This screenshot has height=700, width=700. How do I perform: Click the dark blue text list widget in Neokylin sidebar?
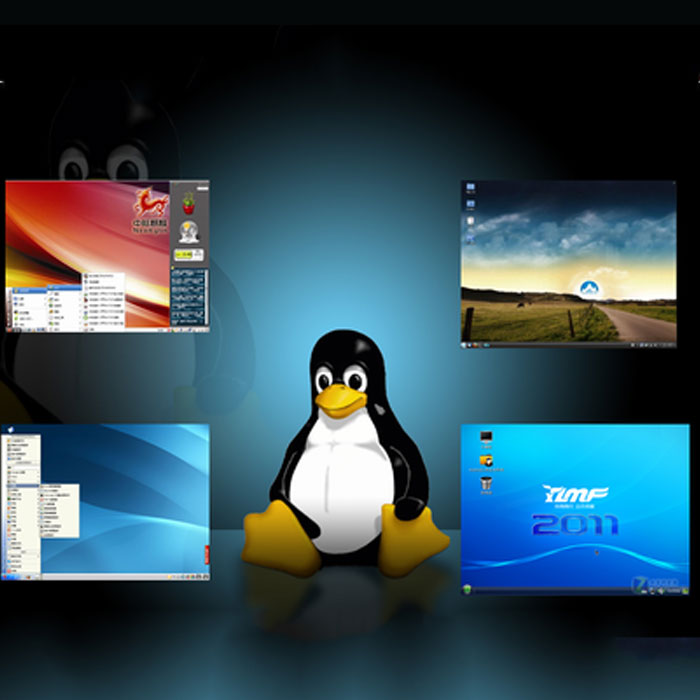(189, 297)
